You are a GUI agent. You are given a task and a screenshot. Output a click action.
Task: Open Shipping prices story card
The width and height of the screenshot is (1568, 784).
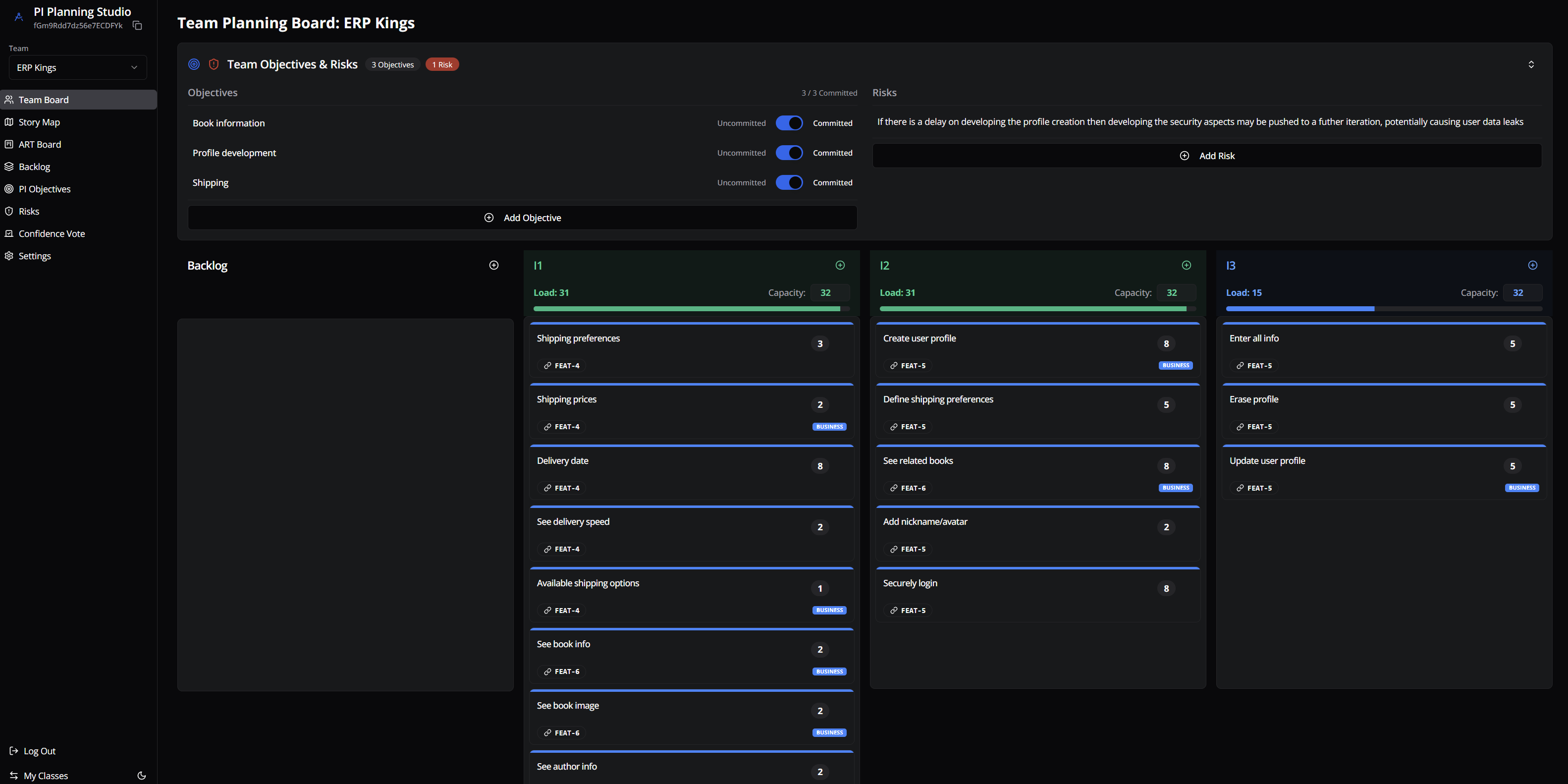coord(692,411)
